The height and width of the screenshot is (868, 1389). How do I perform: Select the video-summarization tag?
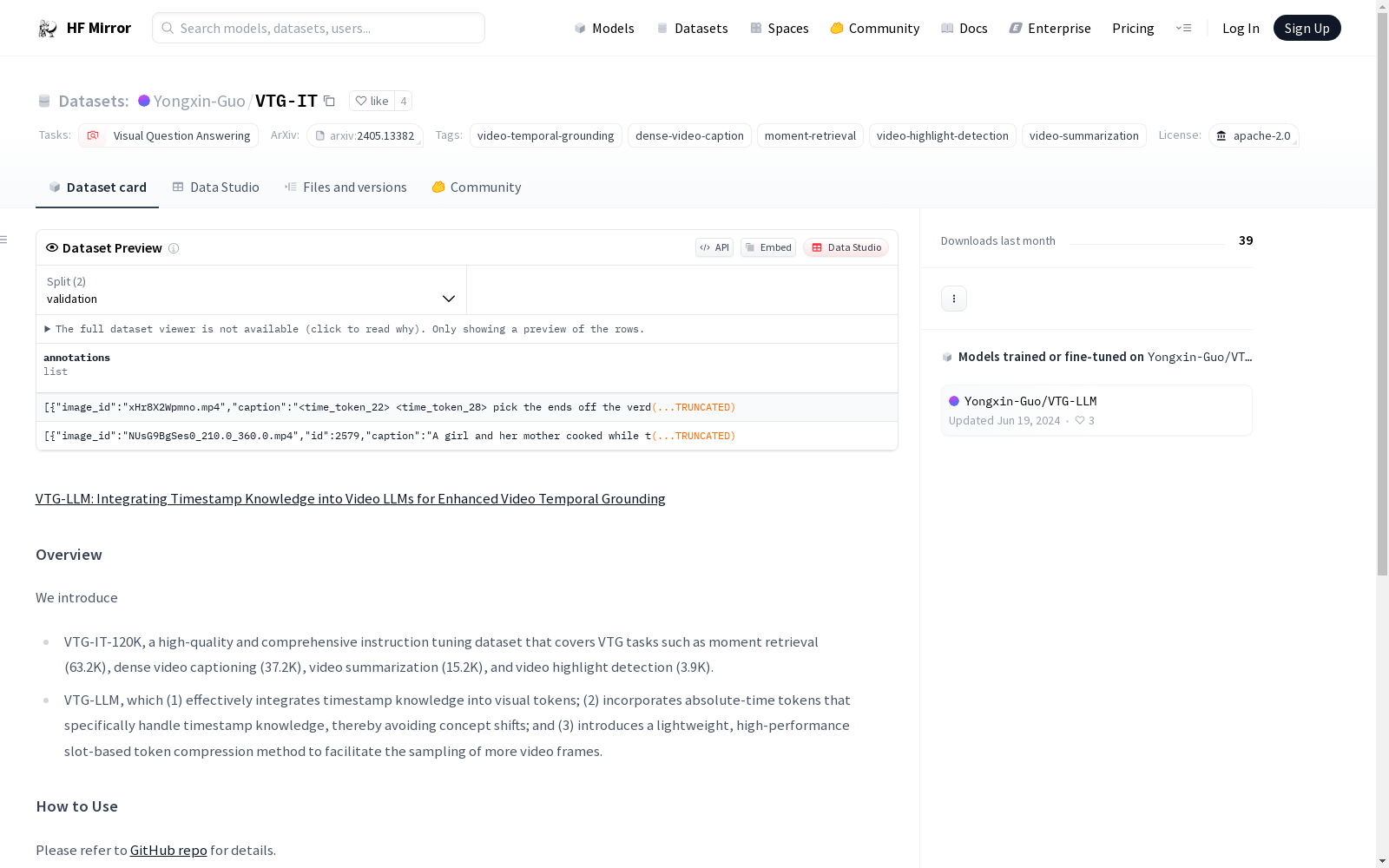point(1083,135)
